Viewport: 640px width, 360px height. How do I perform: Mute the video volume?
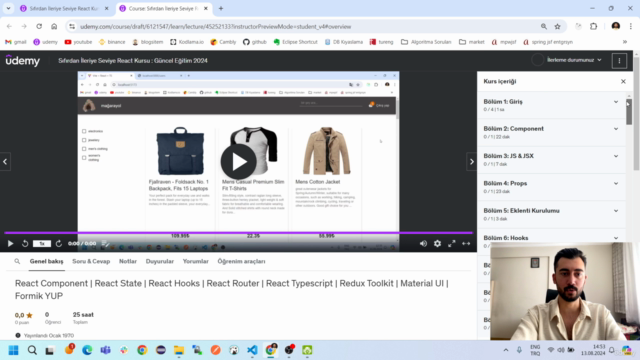point(423,243)
